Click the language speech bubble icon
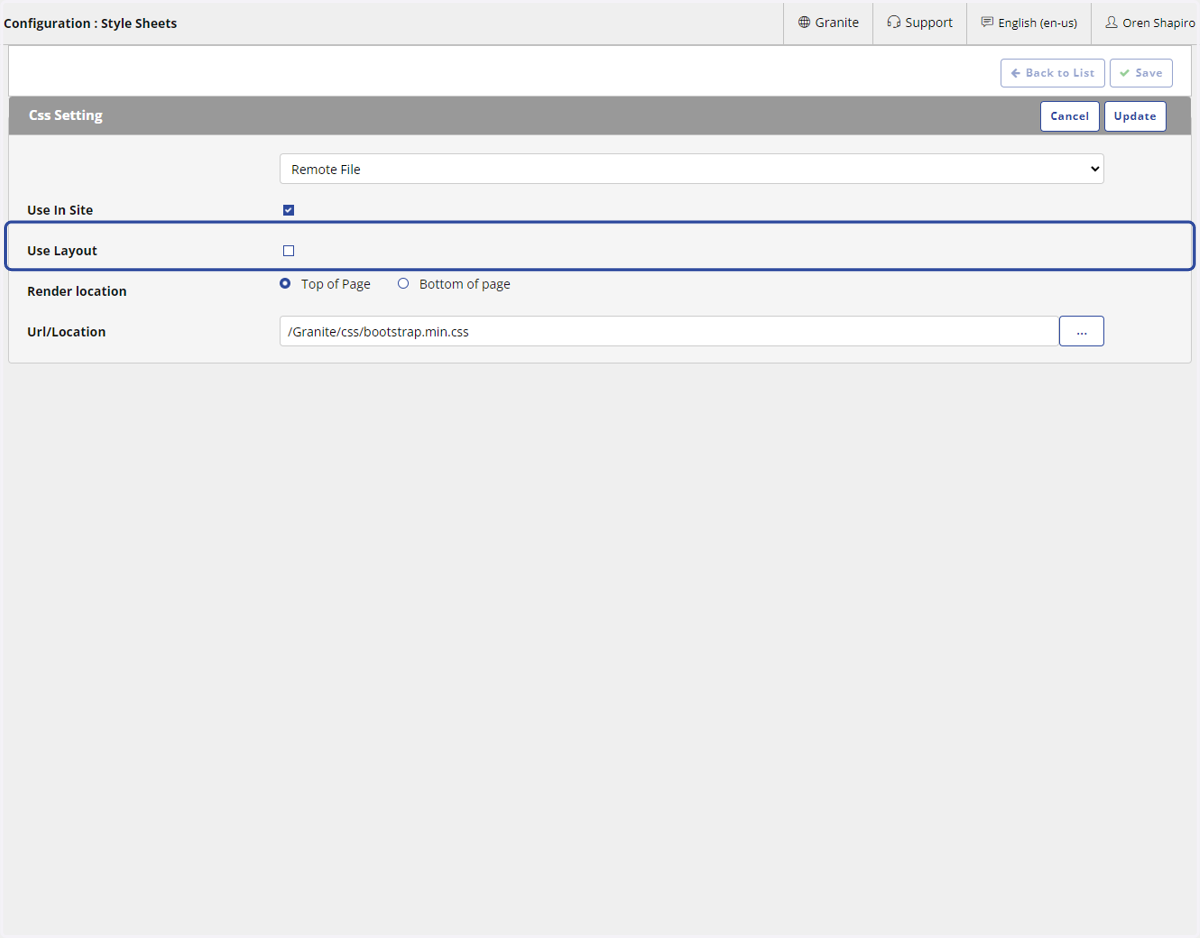The image size is (1200, 938). (x=987, y=23)
